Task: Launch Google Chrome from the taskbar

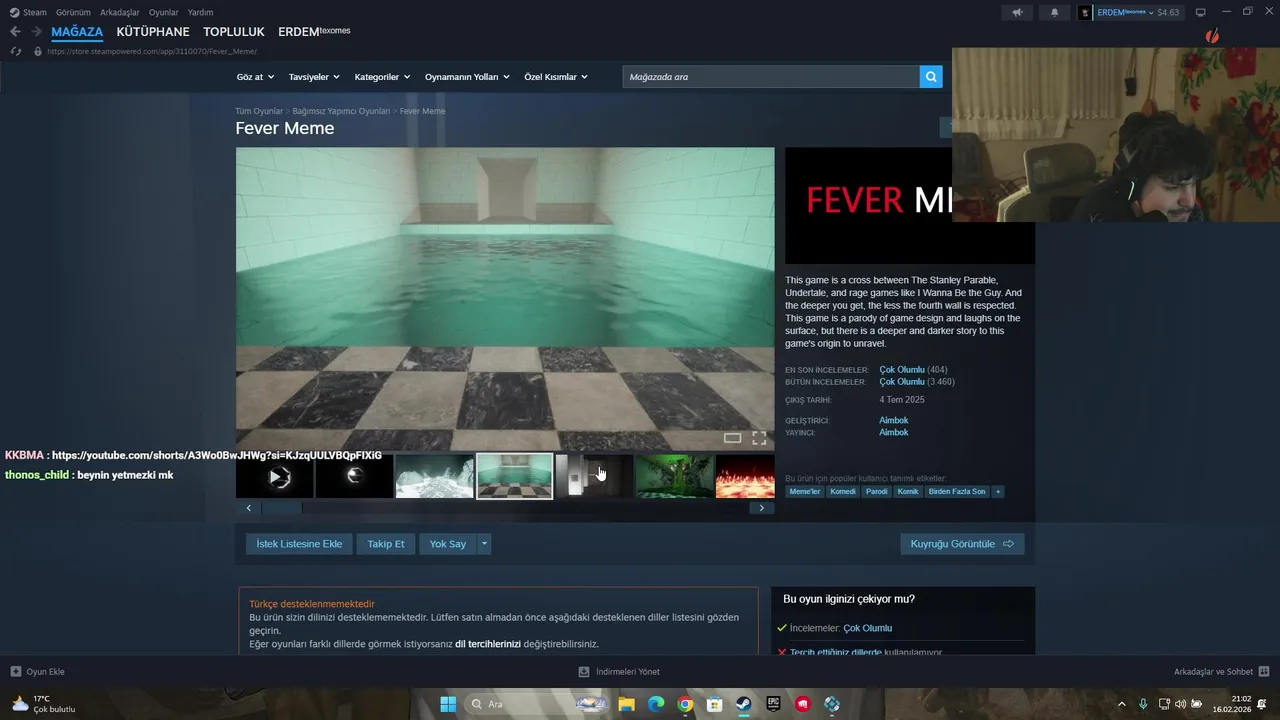Action: pos(685,704)
